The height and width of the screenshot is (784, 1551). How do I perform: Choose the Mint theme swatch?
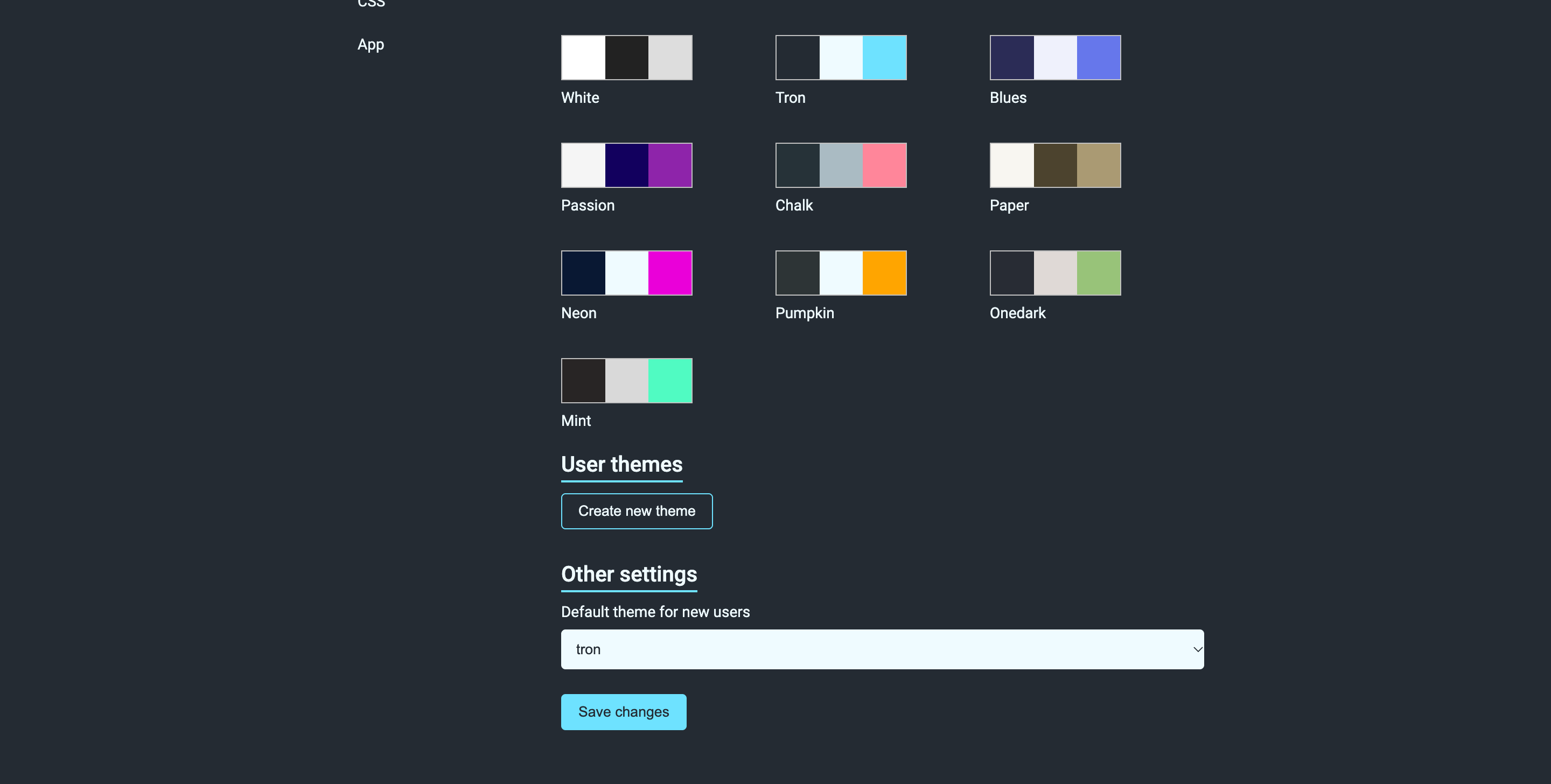(x=627, y=381)
